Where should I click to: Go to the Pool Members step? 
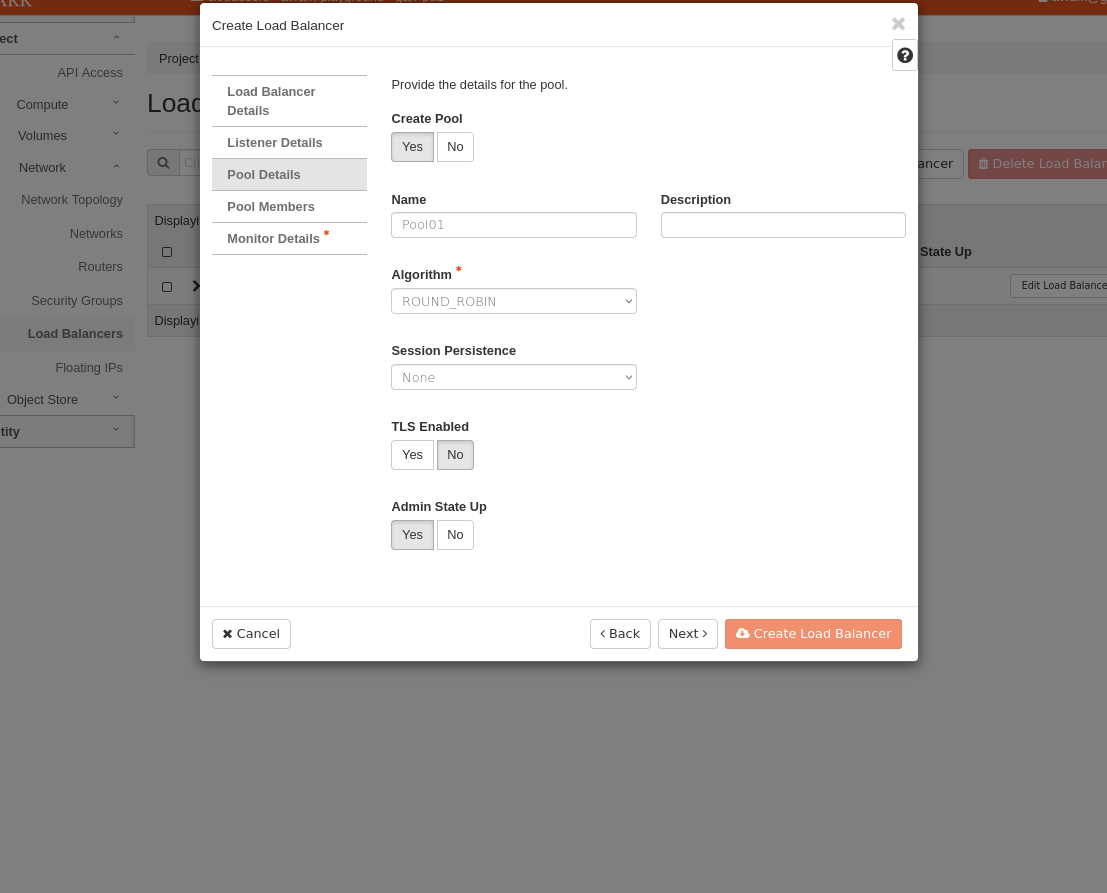(271, 207)
